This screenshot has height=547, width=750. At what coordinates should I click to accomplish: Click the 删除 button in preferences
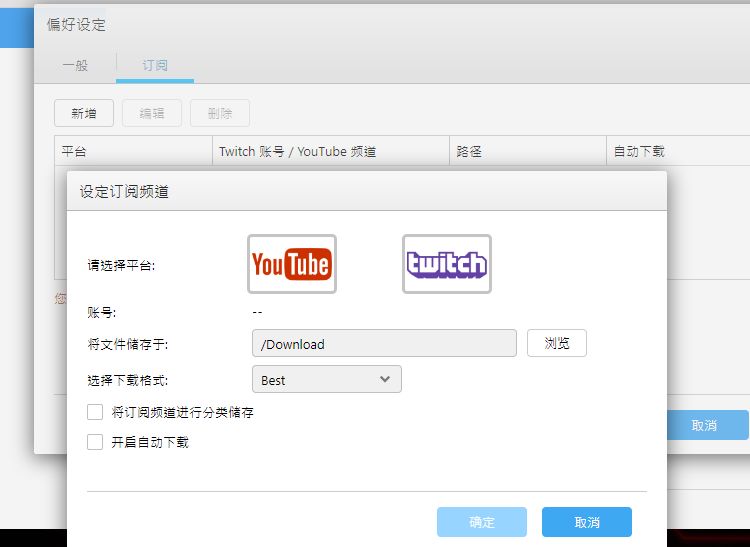click(220, 113)
